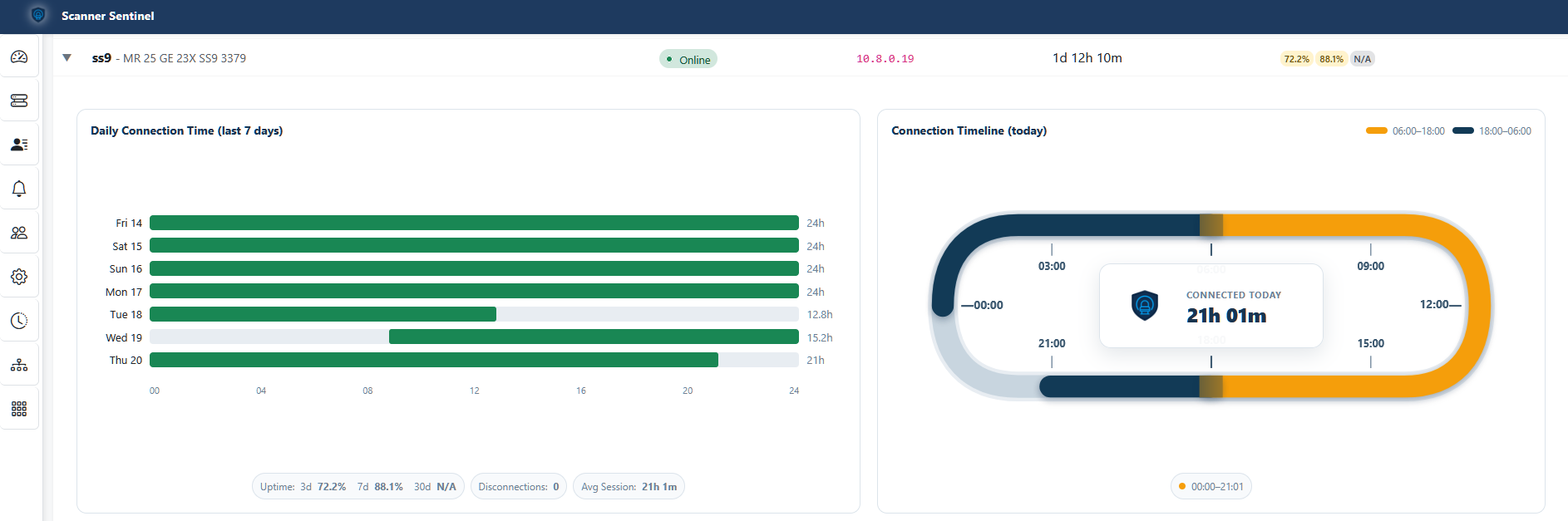Click the 12 hour axis tick label
The width and height of the screenshot is (1568, 521).
click(x=475, y=391)
